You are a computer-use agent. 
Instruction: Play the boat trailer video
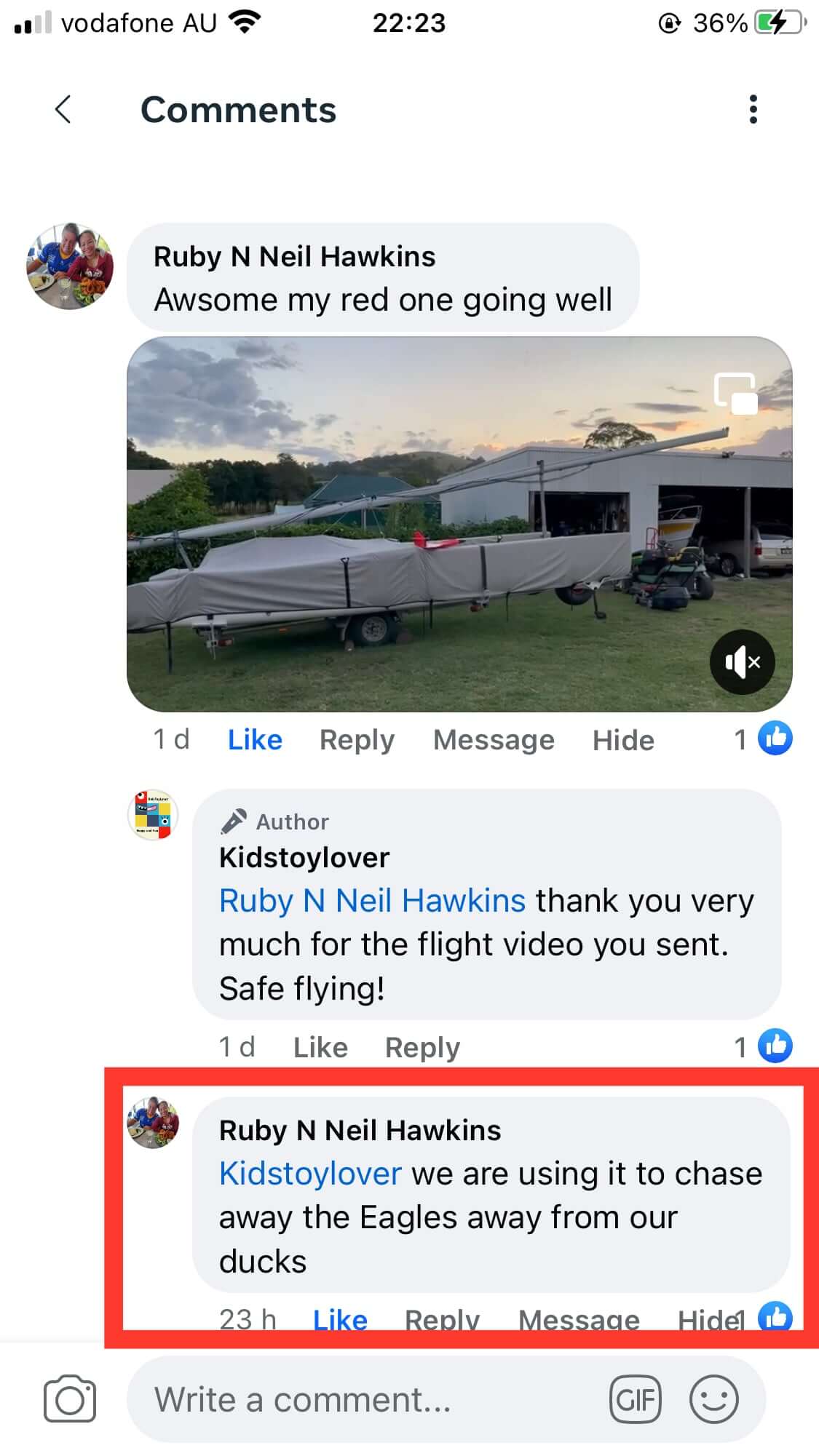459,524
